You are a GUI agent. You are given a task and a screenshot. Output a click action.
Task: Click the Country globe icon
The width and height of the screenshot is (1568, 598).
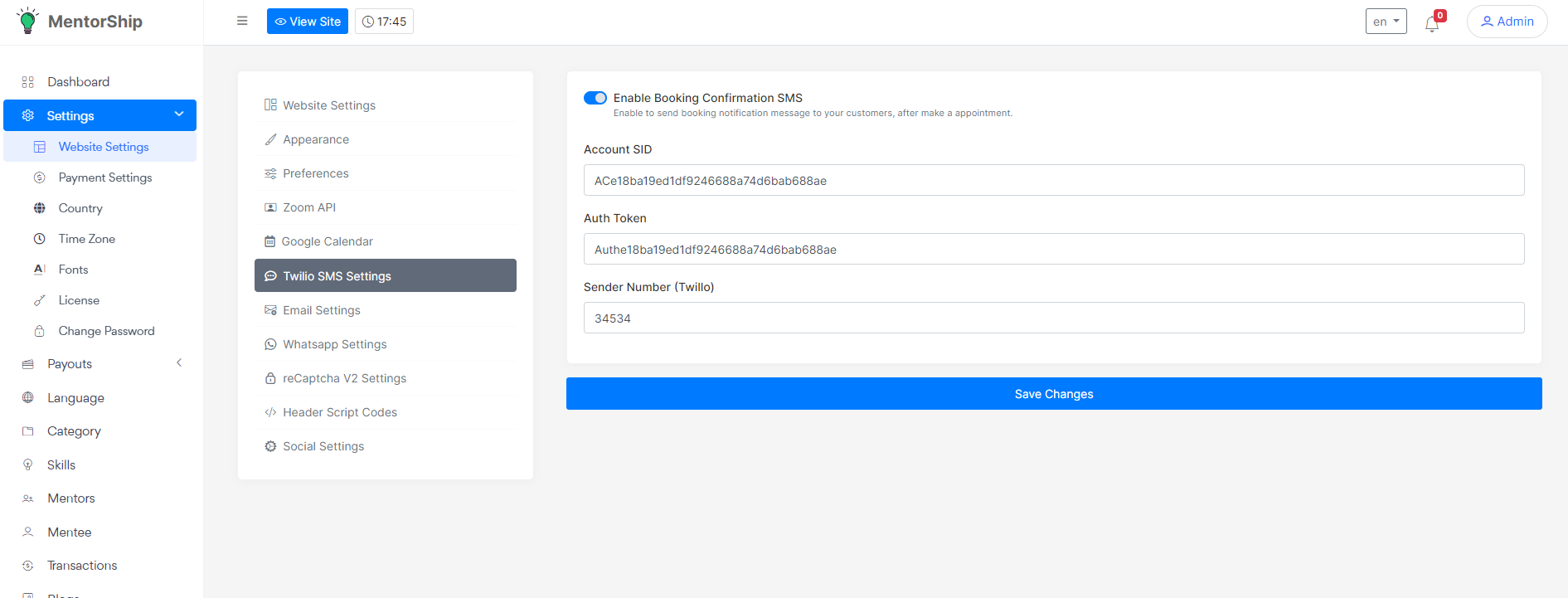[39, 208]
